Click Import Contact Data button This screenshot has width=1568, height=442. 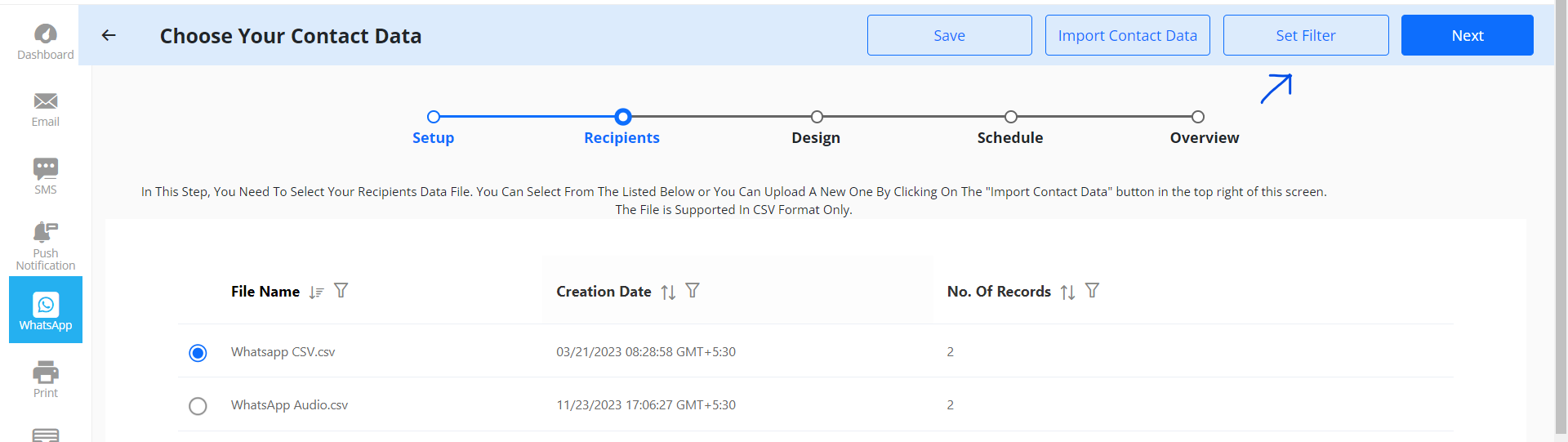pyautogui.click(x=1128, y=35)
